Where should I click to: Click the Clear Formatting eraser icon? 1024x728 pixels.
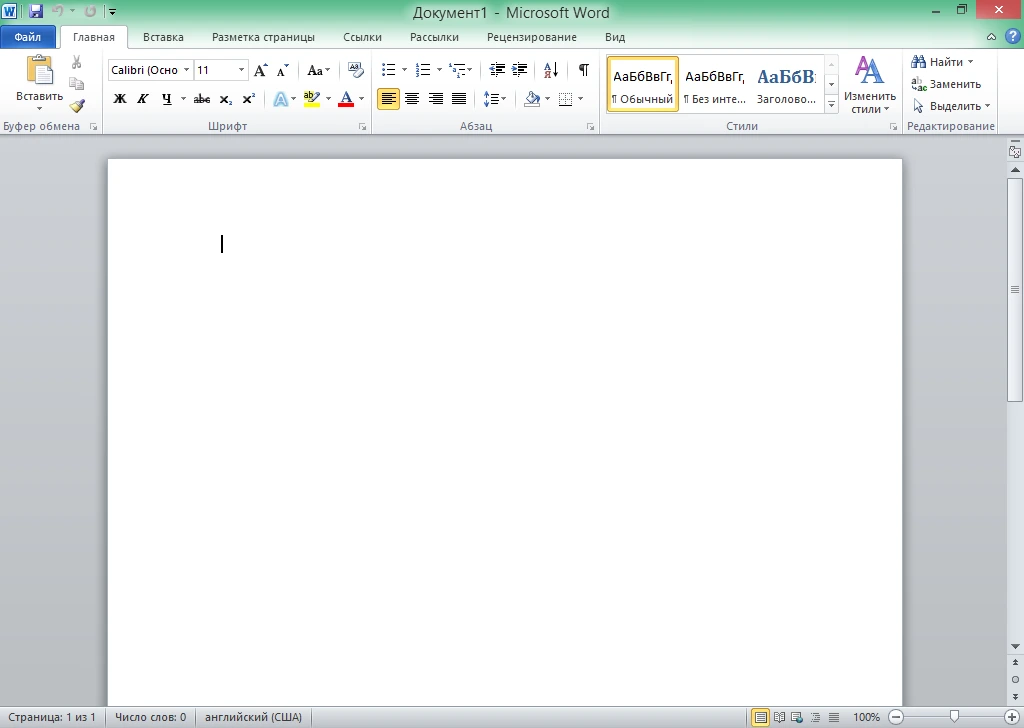point(355,70)
